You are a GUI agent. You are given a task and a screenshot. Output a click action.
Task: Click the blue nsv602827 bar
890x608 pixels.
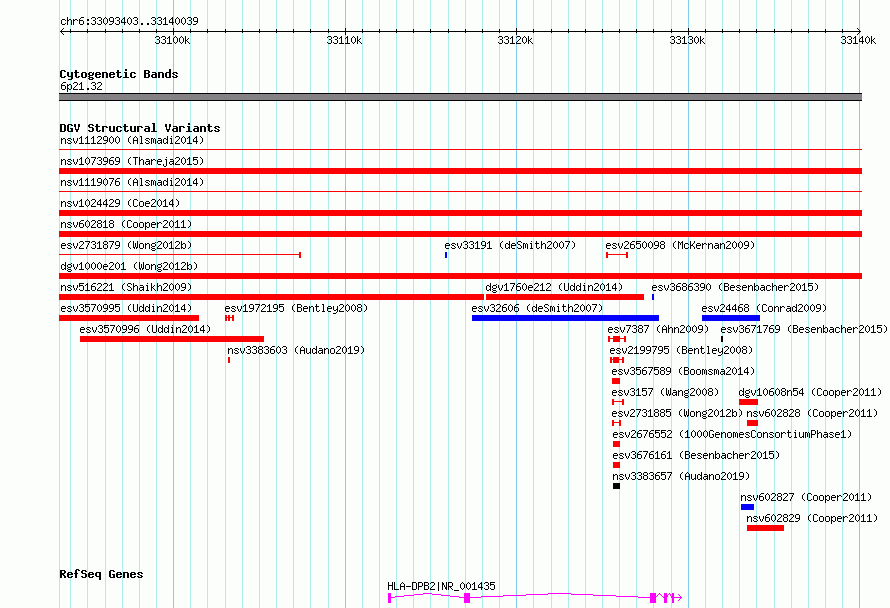[x=748, y=507]
